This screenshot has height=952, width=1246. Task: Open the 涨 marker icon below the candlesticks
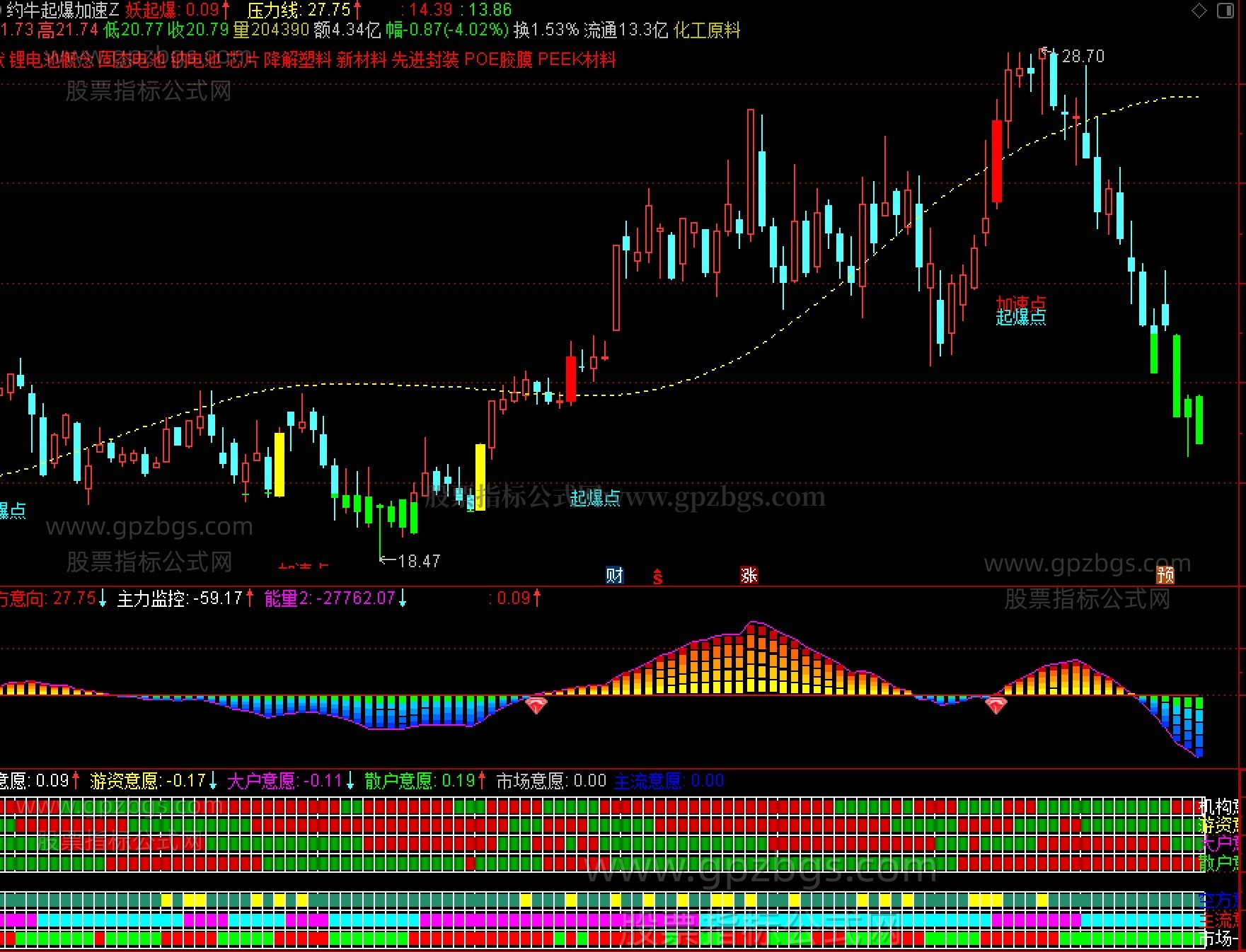[x=749, y=575]
